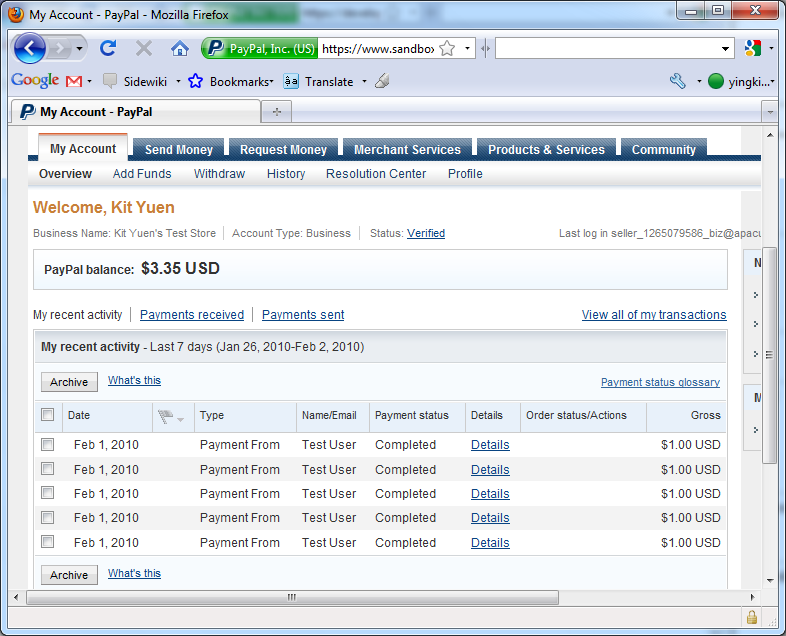Viewport: 786px width, 636px height.
Task: Click the Sidewiki speech bubble button
Action: coord(110,81)
